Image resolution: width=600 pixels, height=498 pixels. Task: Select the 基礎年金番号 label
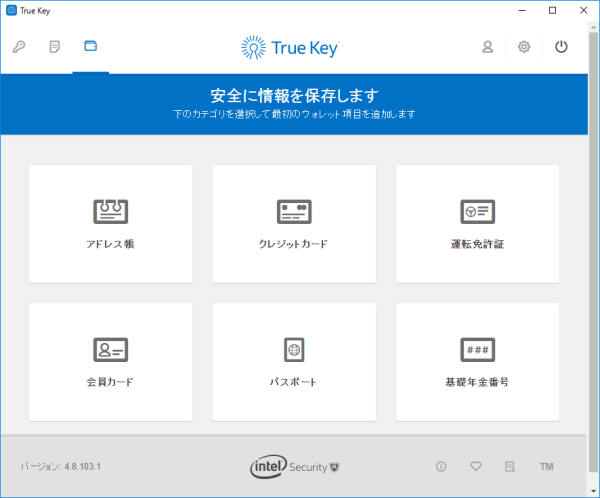click(x=477, y=382)
